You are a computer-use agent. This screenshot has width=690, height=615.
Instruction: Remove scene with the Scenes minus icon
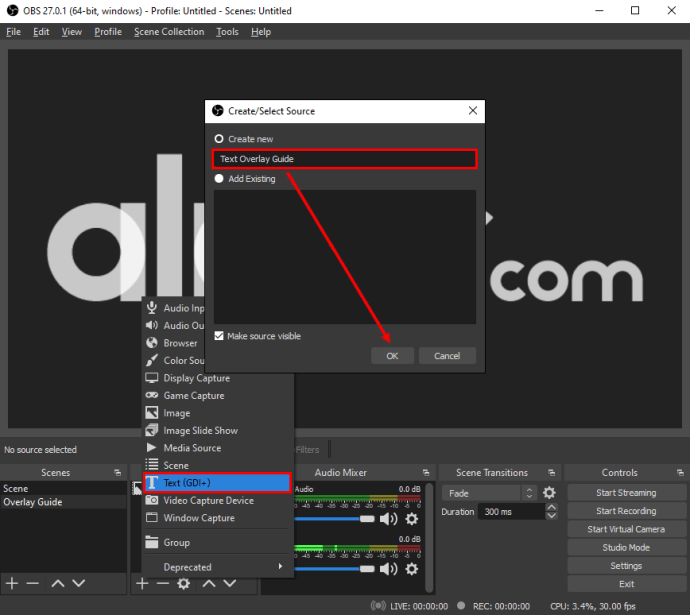click(33, 583)
